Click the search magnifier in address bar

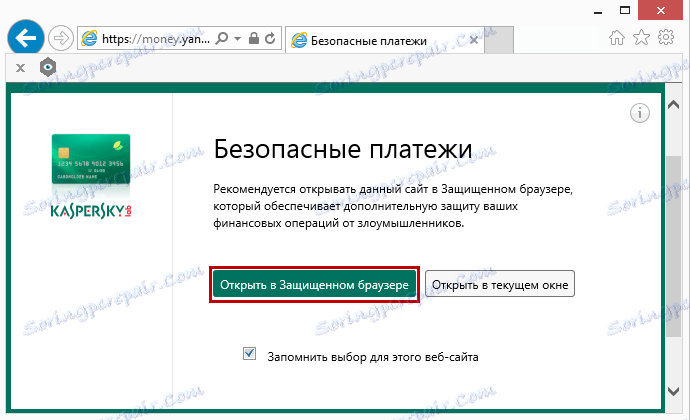pyautogui.click(x=223, y=39)
